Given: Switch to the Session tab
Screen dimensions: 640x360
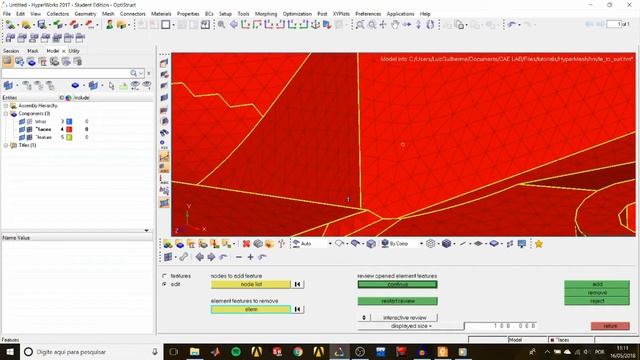Looking at the screenshot, I should 11,51.
